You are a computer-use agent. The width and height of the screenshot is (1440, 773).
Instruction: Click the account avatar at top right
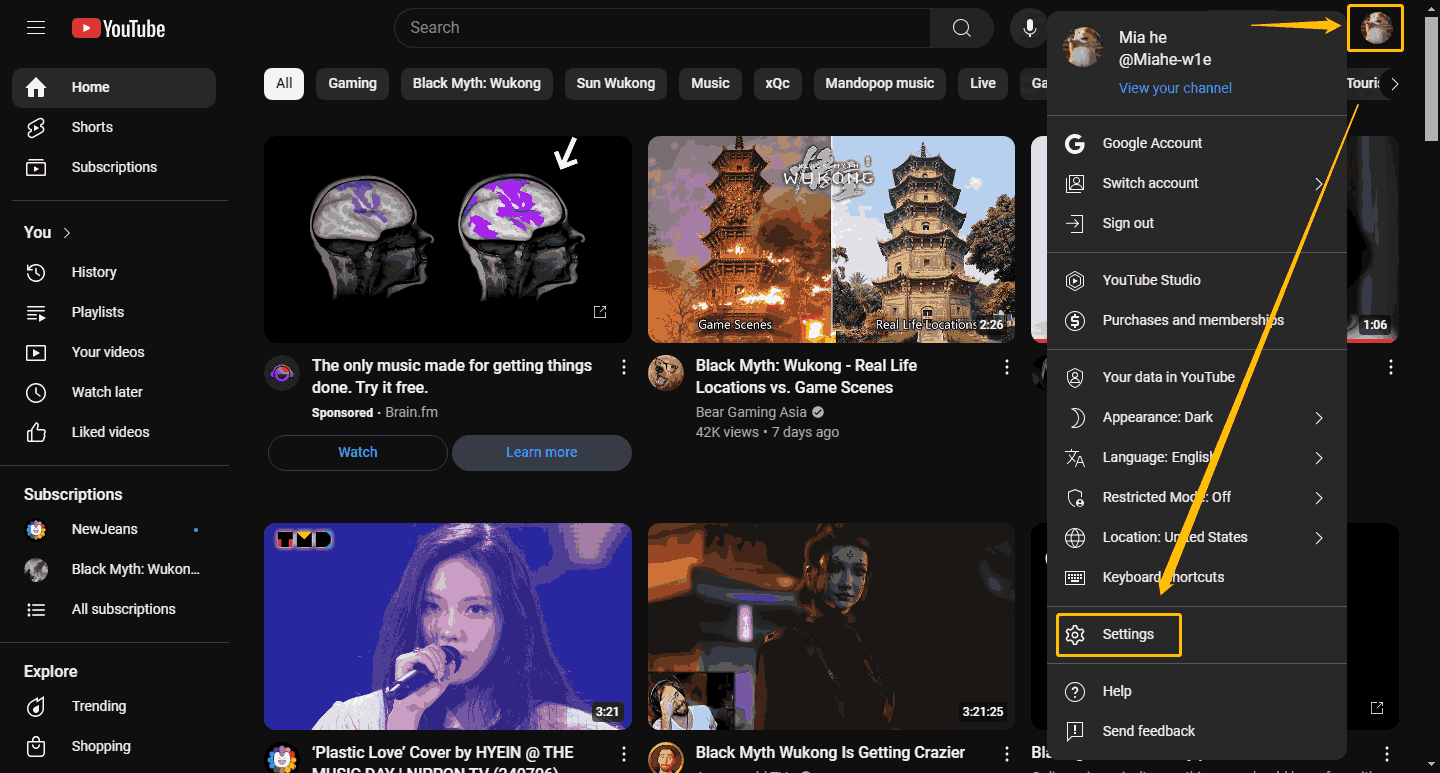[x=1376, y=28]
